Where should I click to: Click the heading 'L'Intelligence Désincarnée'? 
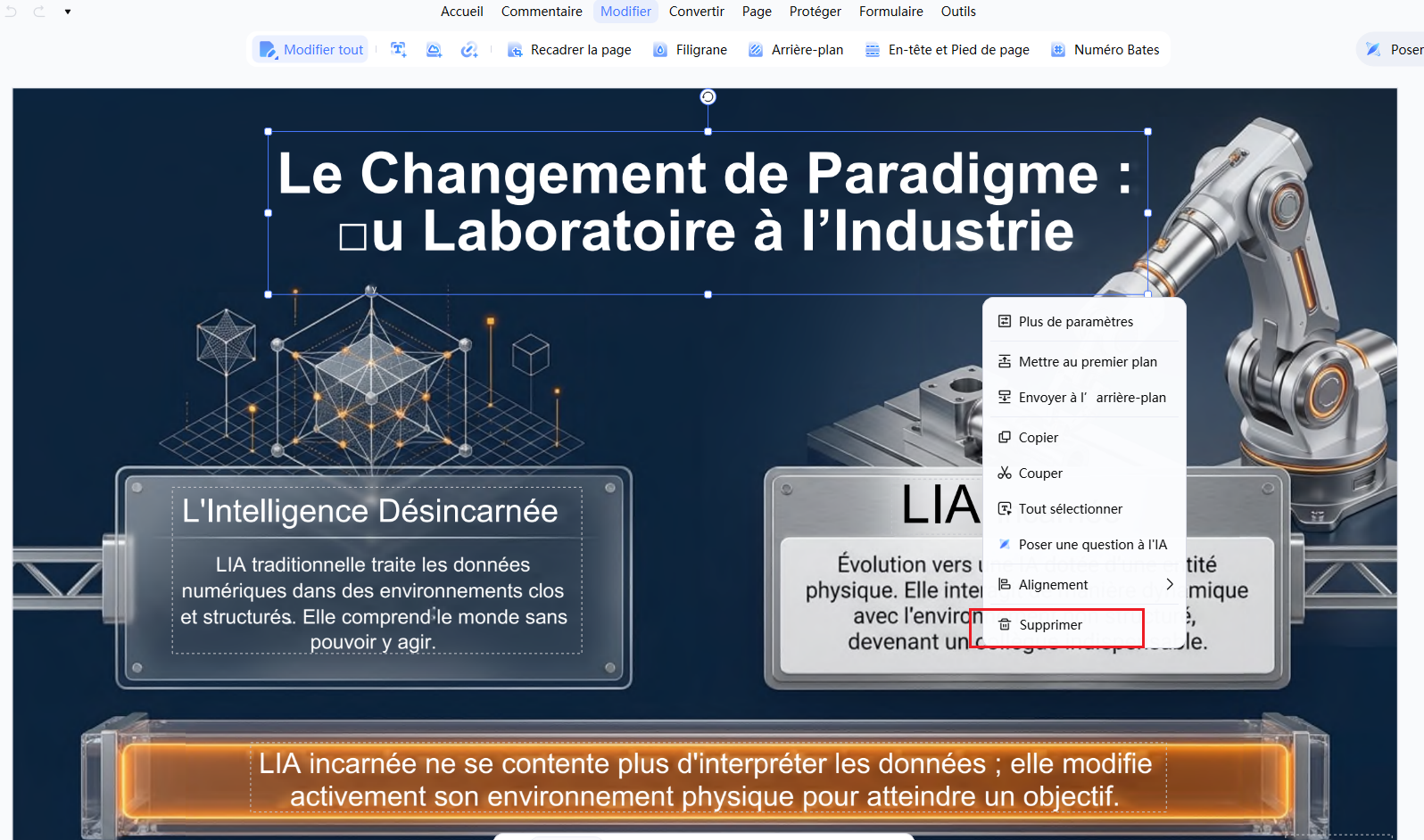tap(370, 511)
